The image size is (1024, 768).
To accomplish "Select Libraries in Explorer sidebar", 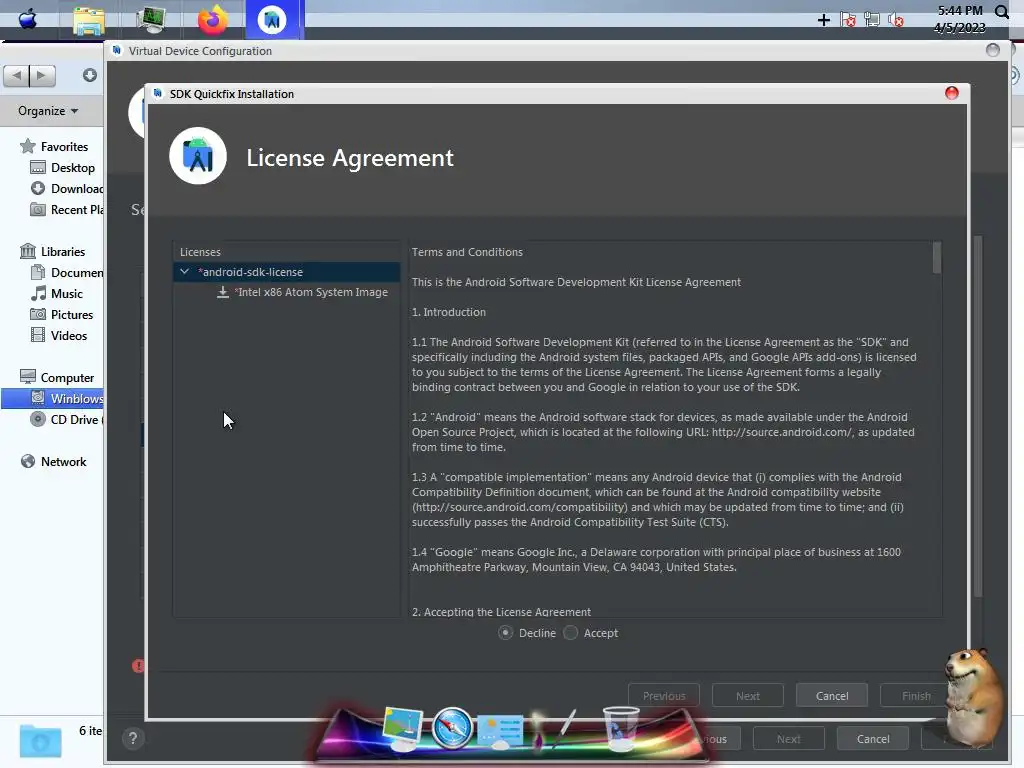I will [x=63, y=251].
